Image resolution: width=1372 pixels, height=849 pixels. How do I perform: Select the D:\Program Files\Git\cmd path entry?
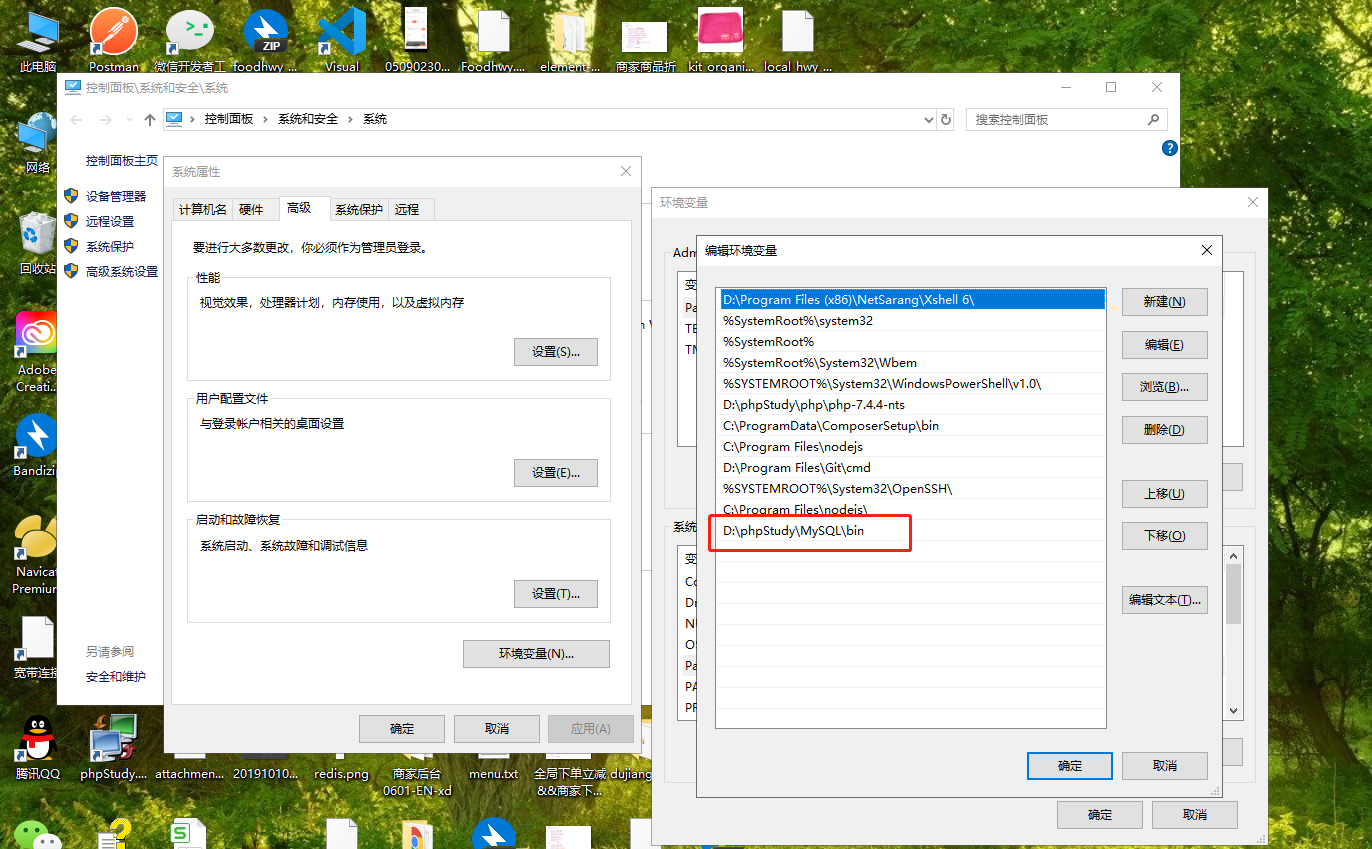[x=912, y=468]
